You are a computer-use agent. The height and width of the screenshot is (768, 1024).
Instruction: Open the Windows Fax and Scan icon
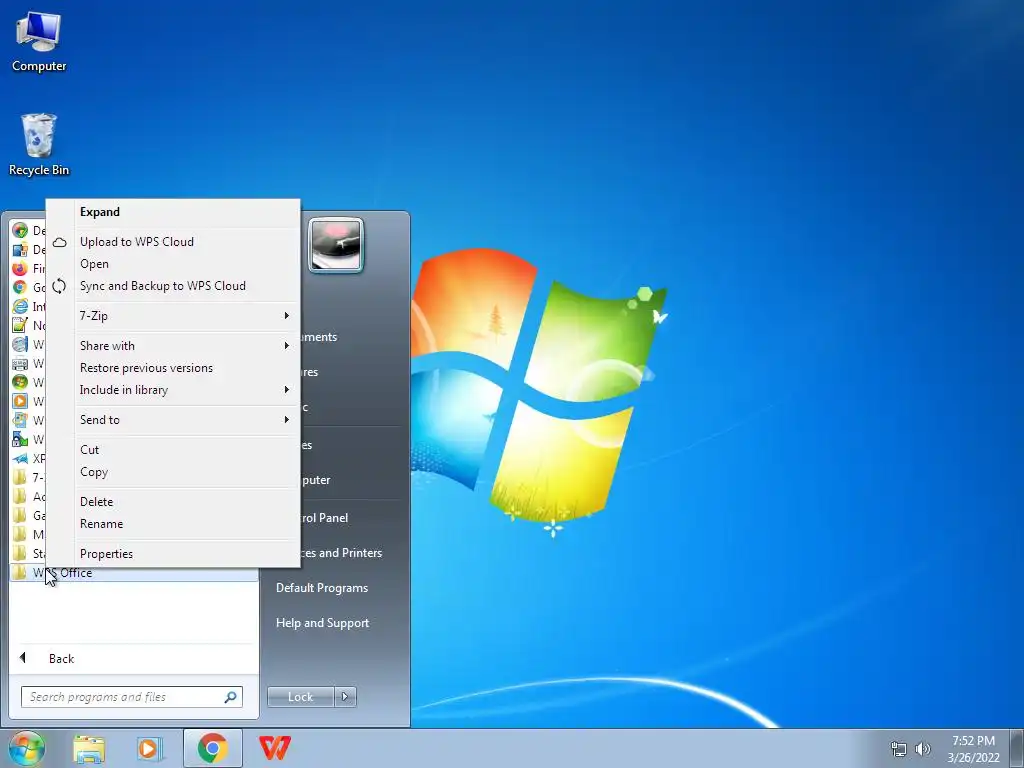20,363
